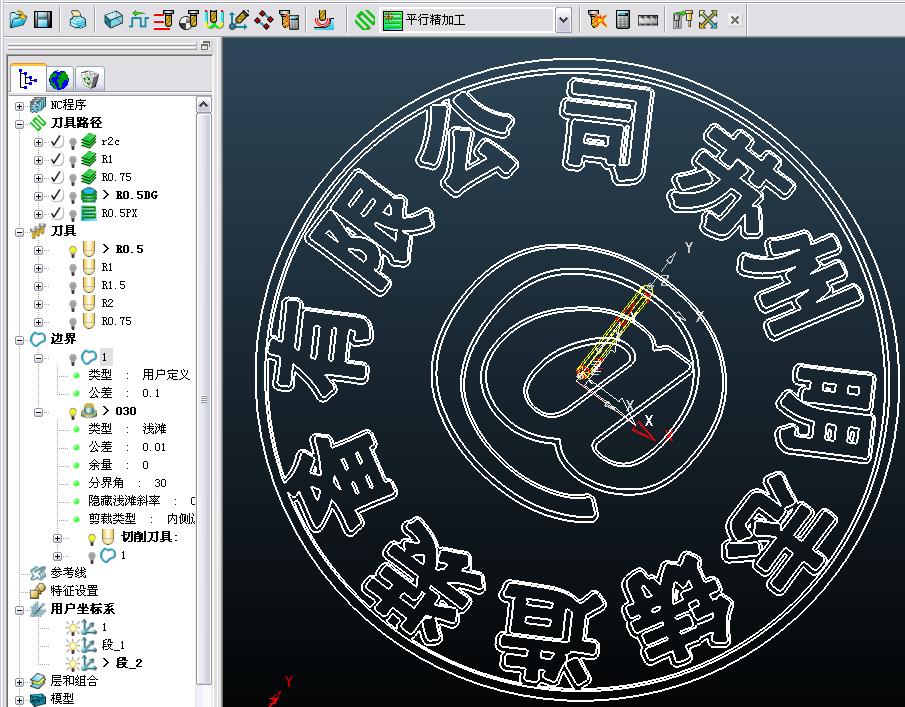Toggle light bulb of tool R2
The height and width of the screenshot is (707, 905).
point(73,304)
